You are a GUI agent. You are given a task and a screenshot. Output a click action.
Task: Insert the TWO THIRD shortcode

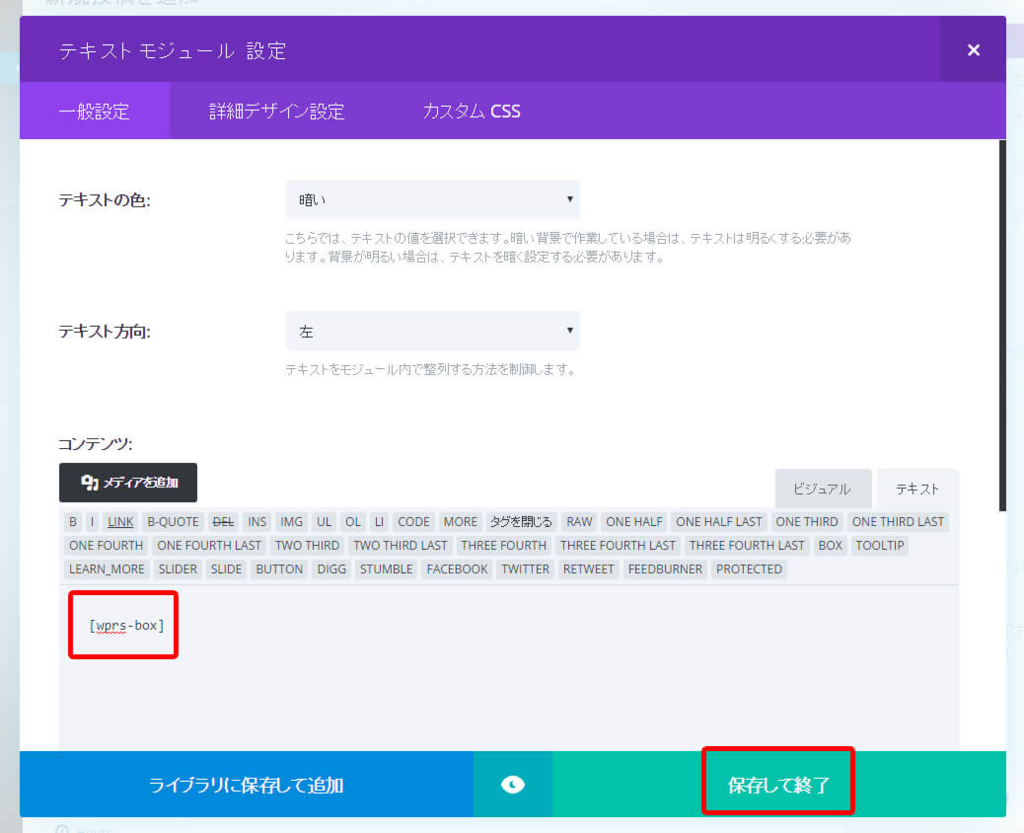[x=307, y=545]
